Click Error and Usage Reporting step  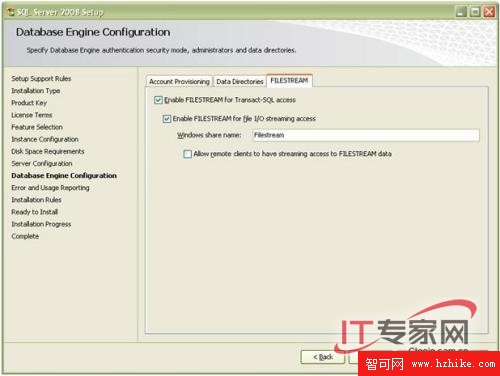pos(50,188)
